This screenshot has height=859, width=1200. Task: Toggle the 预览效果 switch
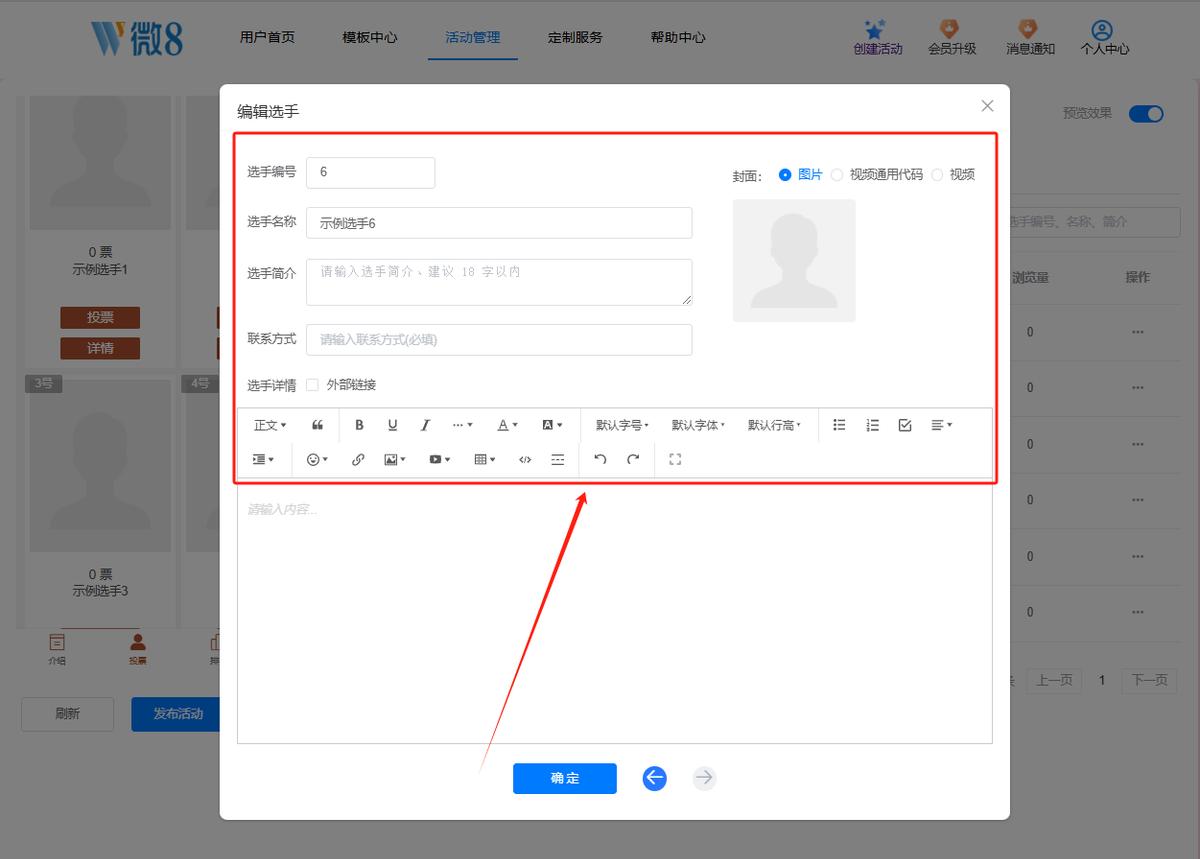coord(1146,114)
